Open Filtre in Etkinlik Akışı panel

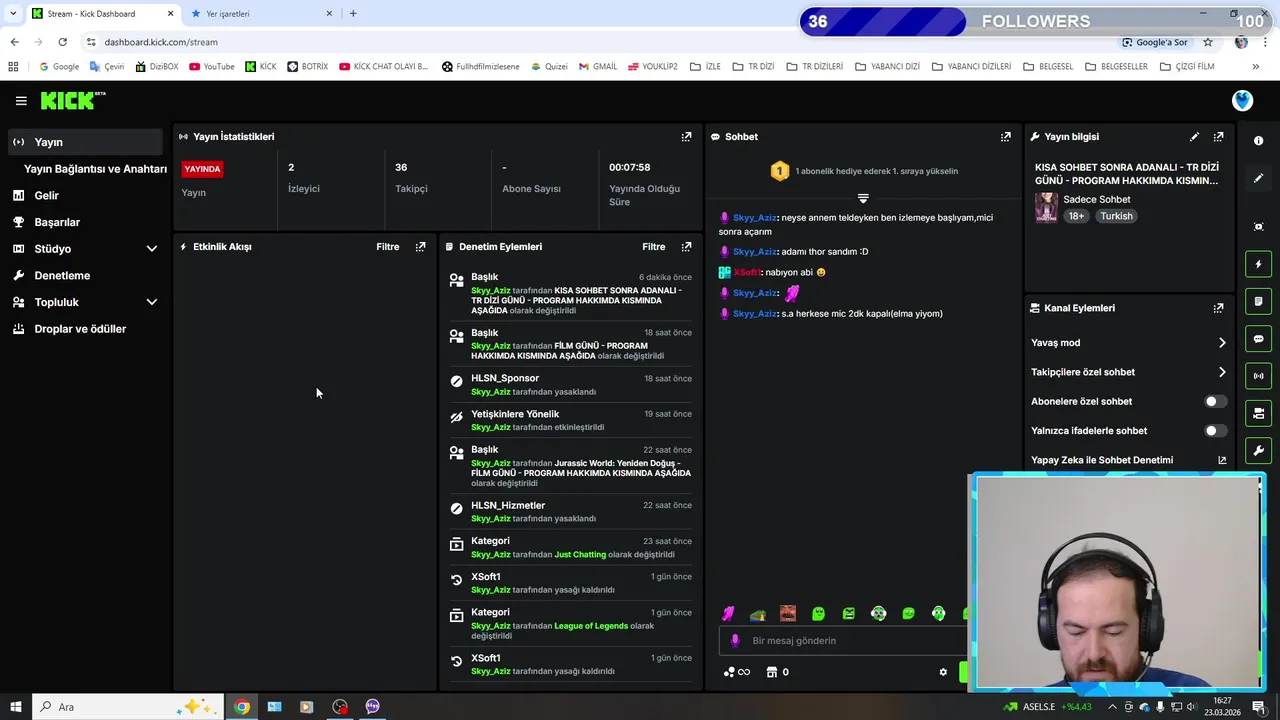(x=387, y=247)
